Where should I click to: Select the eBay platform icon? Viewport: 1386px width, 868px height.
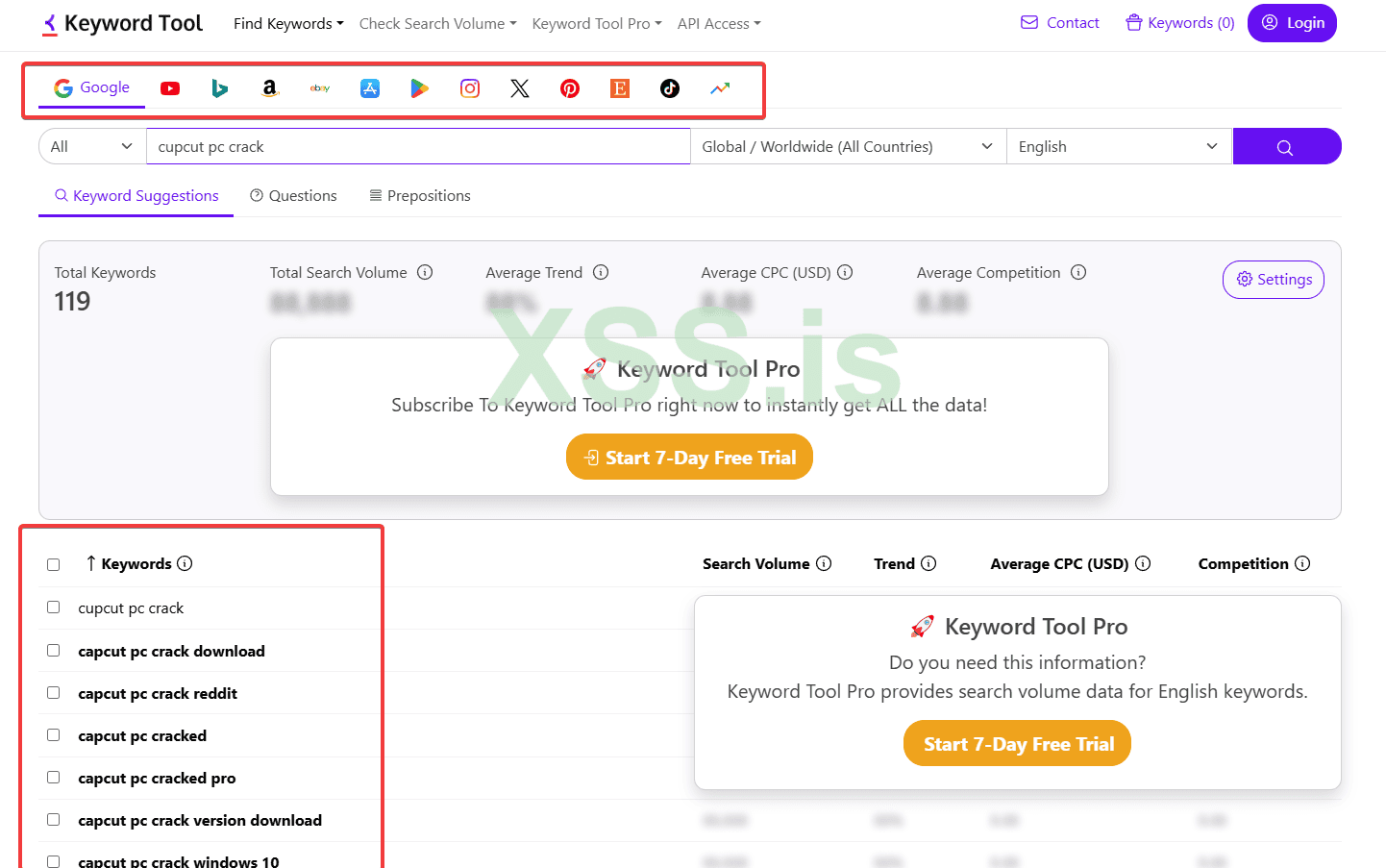[x=320, y=88]
